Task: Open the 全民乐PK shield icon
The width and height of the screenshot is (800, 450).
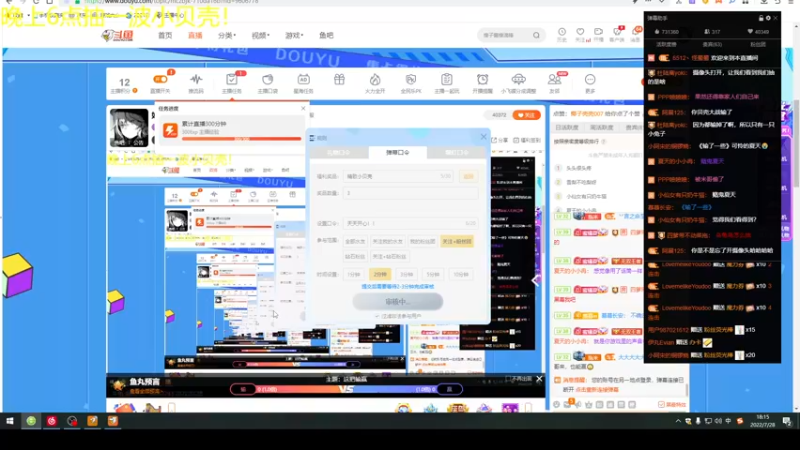Action: point(411,80)
